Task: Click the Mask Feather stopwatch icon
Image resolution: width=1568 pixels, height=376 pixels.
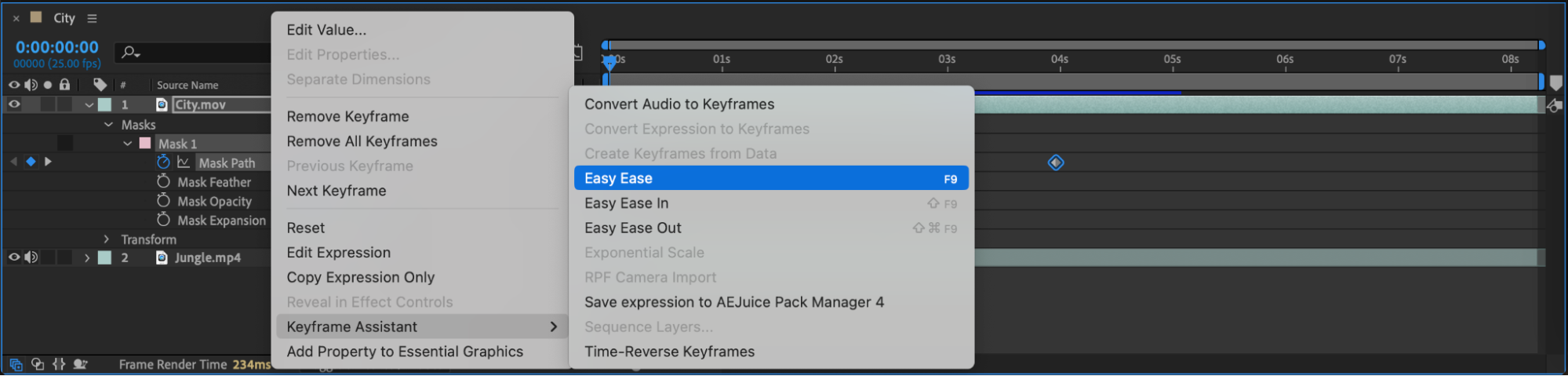Action: (163, 181)
